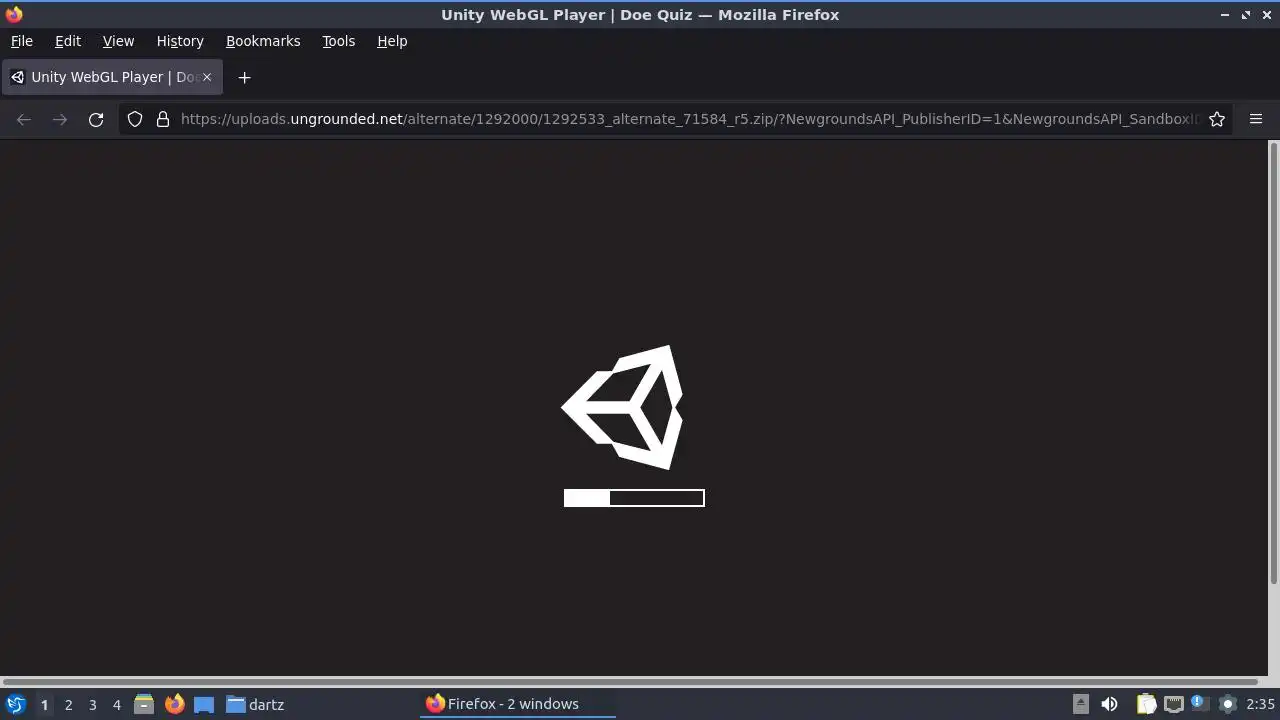
Task: Switch to workspace 1
Action: (x=44, y=704)
